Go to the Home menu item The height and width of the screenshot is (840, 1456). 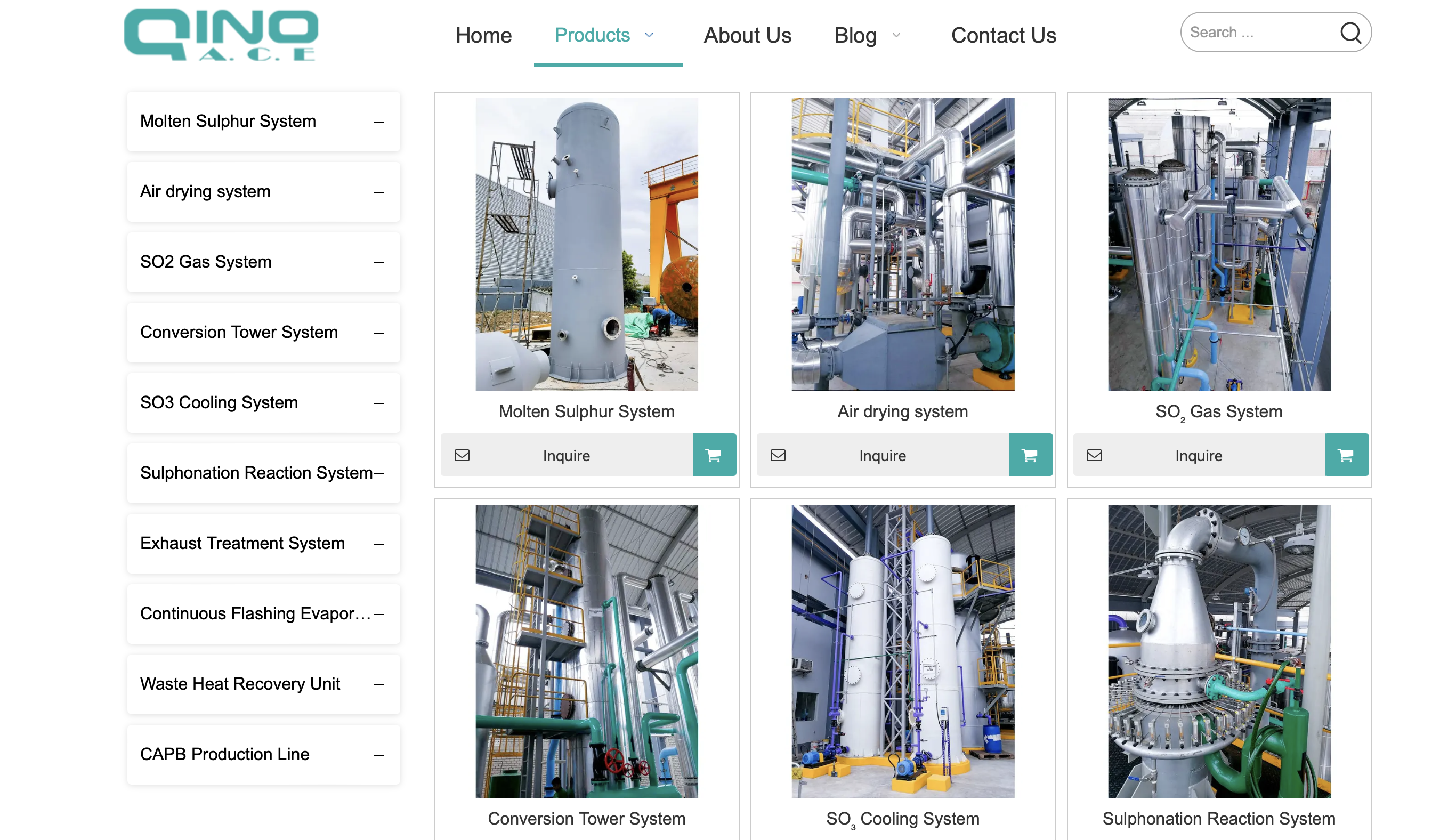483,35
